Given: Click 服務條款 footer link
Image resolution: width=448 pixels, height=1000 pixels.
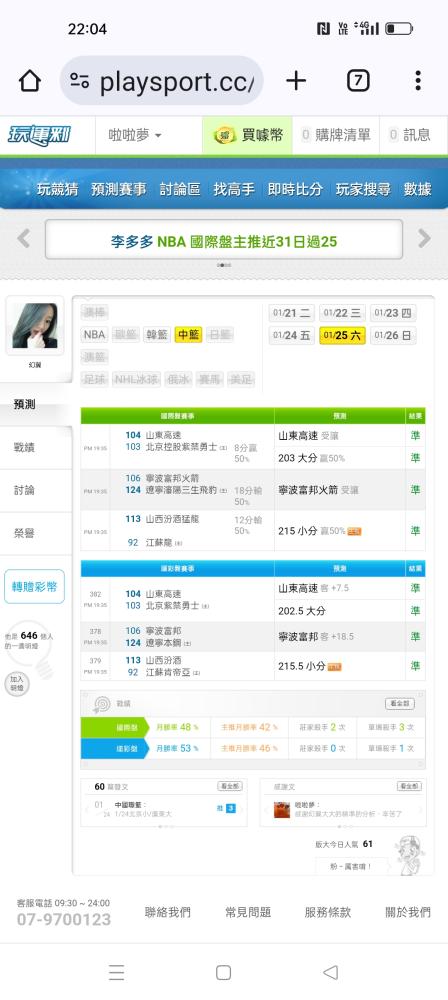Looking at the screenshot, I should pyautogui.click(x=327, y=912).
